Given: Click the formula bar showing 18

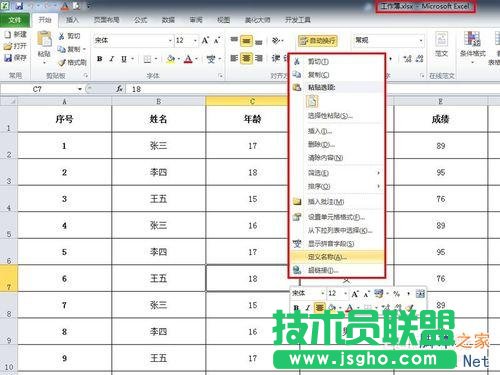Looking at the screenshot, I should pos(312,89).
